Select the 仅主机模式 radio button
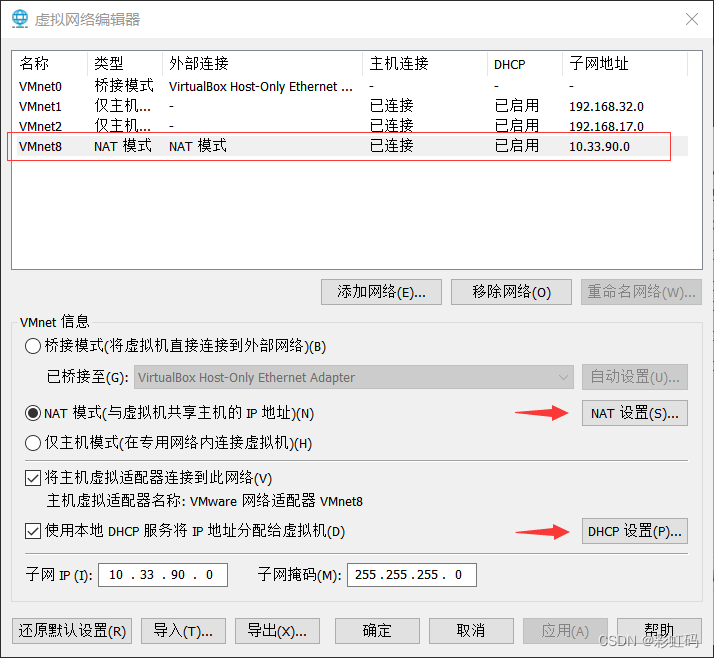 tap(33, 443)
